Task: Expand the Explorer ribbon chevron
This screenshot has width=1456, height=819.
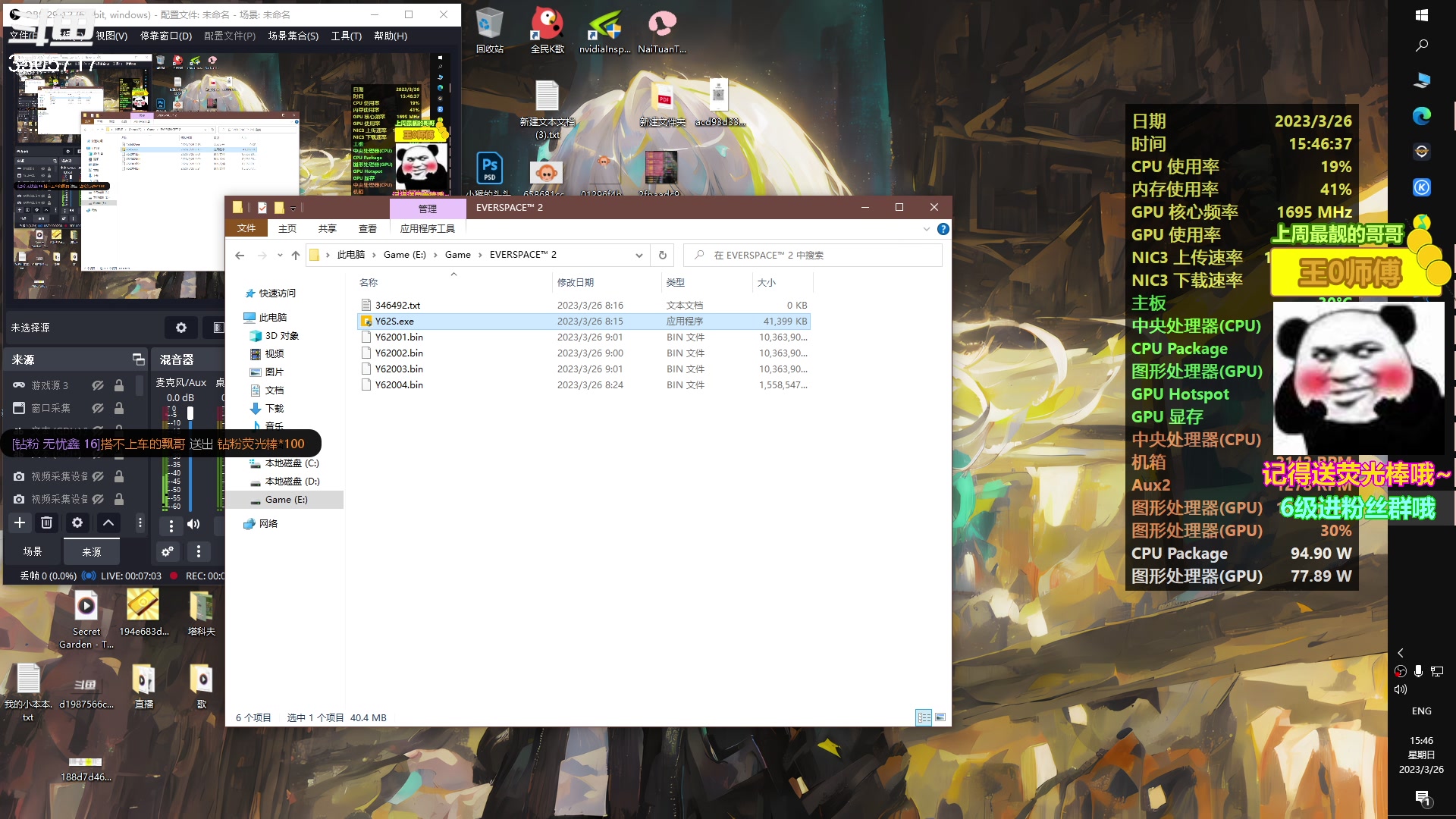Action: tap(926, 229)
